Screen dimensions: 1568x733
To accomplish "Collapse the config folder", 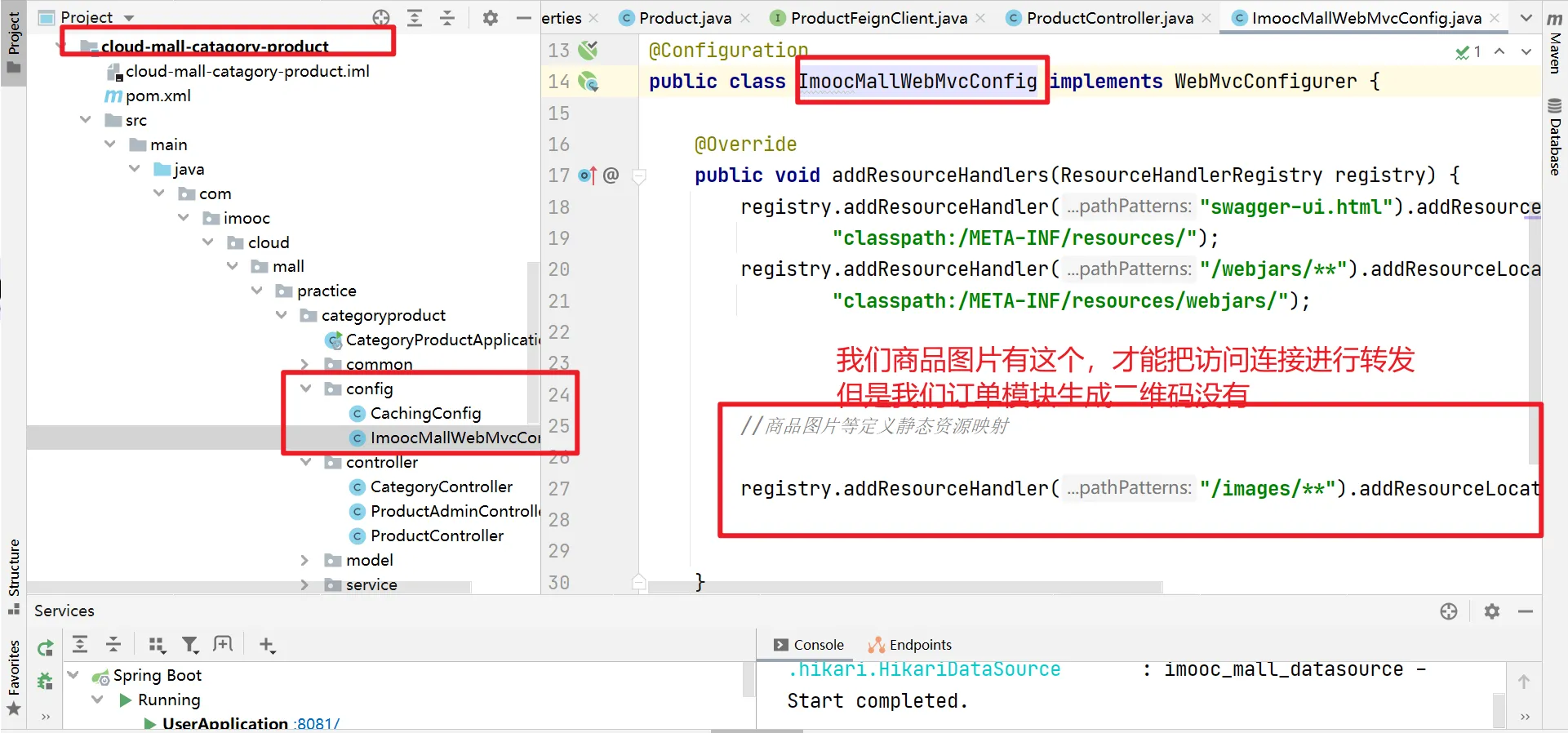I will [x=306, y=389].
